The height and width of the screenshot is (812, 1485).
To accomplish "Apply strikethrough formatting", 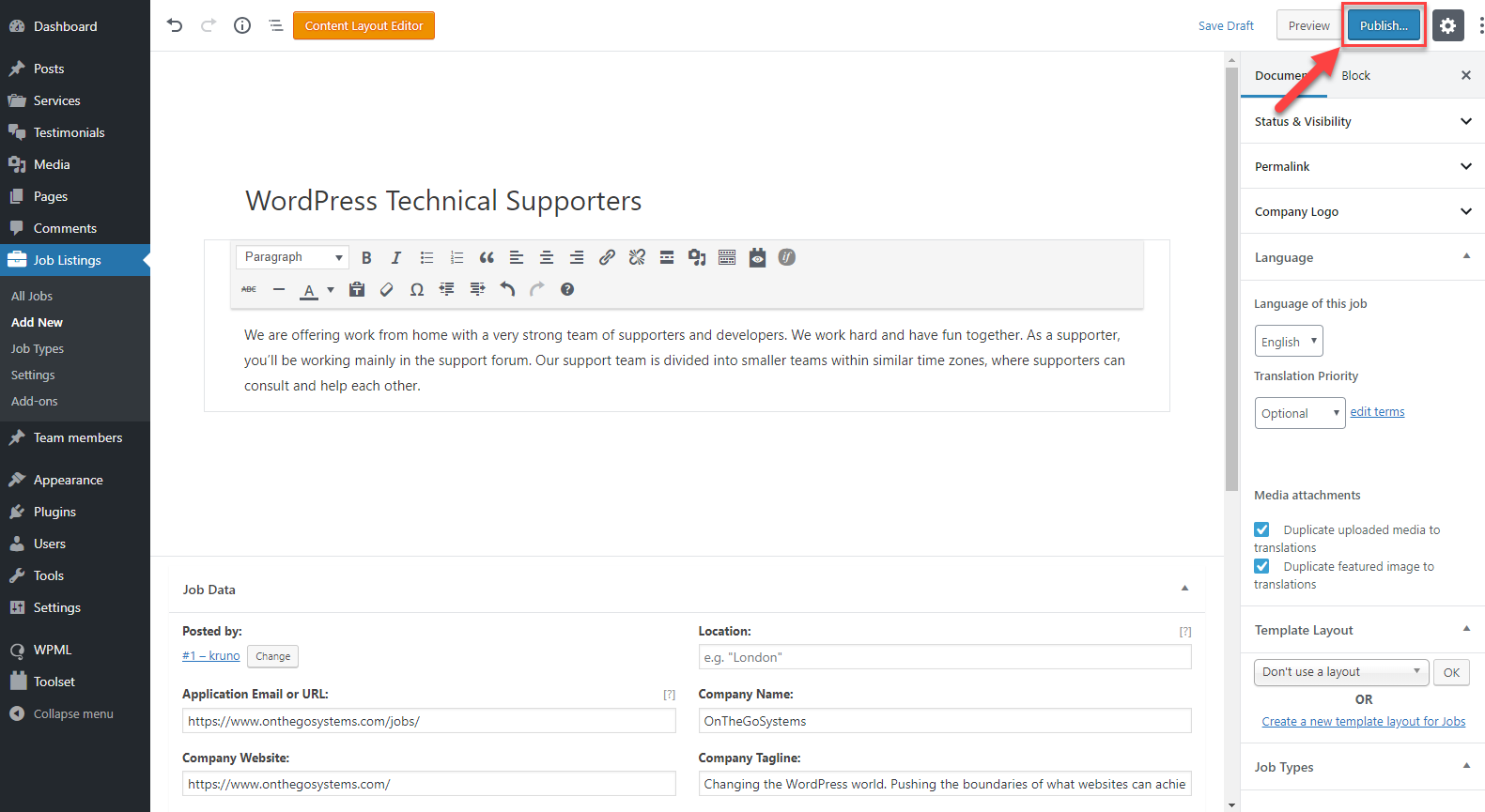I will click(249, 289).
